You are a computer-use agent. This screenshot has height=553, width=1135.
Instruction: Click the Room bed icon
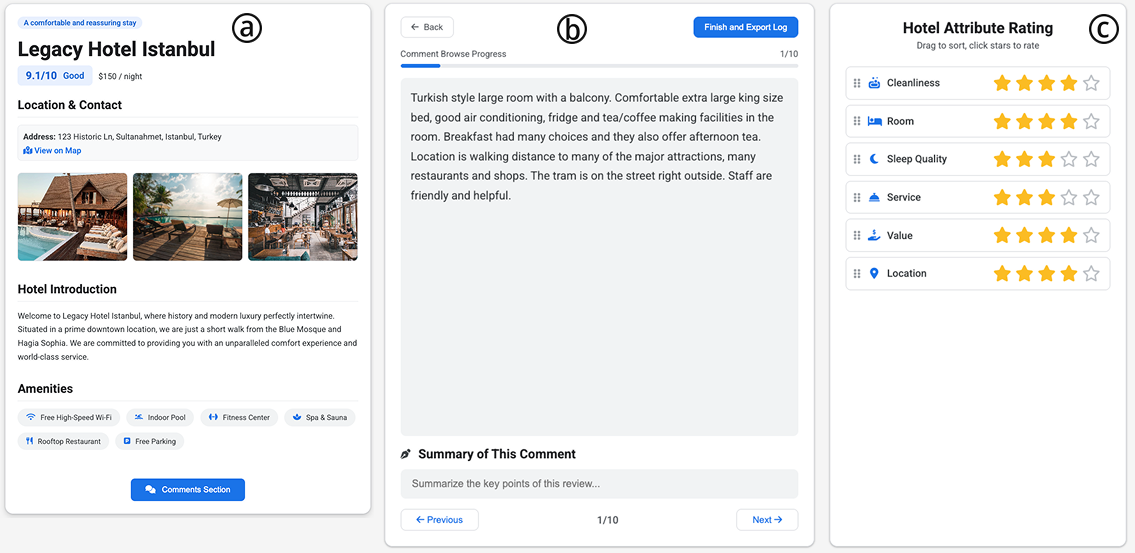[x=874, y=121]
